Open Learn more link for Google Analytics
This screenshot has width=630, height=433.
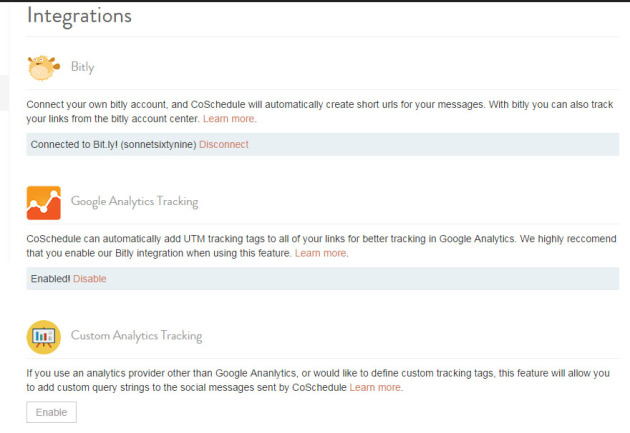tap(321, 253)
